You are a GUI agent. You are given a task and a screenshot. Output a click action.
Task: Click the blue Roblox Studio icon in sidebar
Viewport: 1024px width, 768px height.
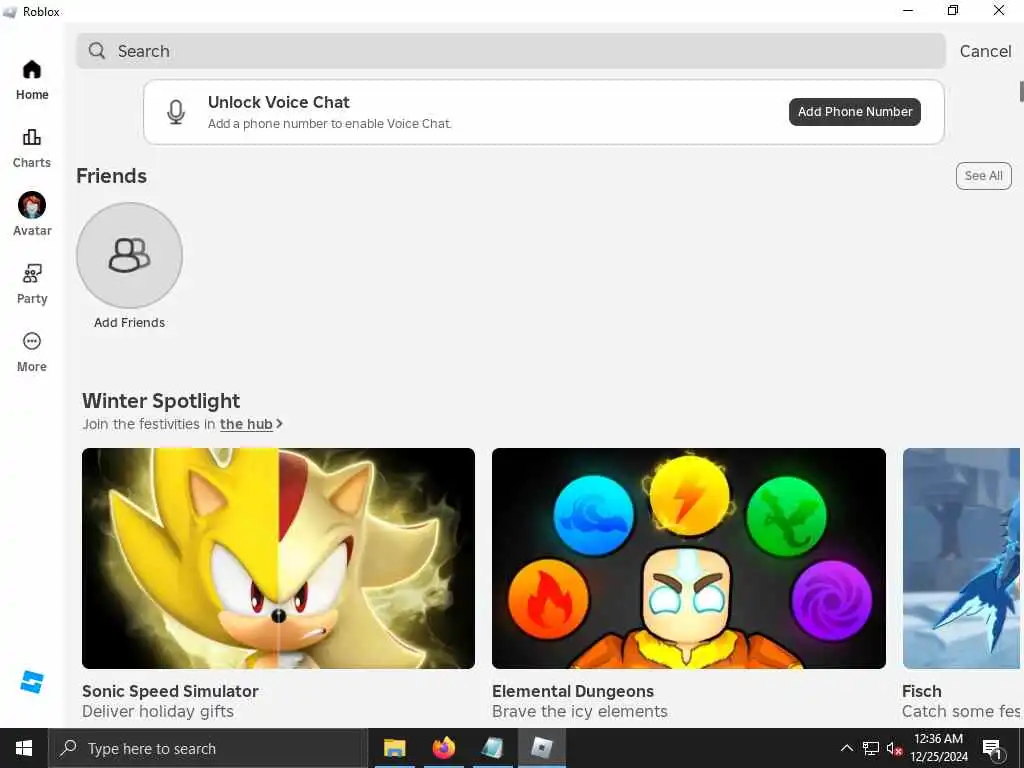31,682
